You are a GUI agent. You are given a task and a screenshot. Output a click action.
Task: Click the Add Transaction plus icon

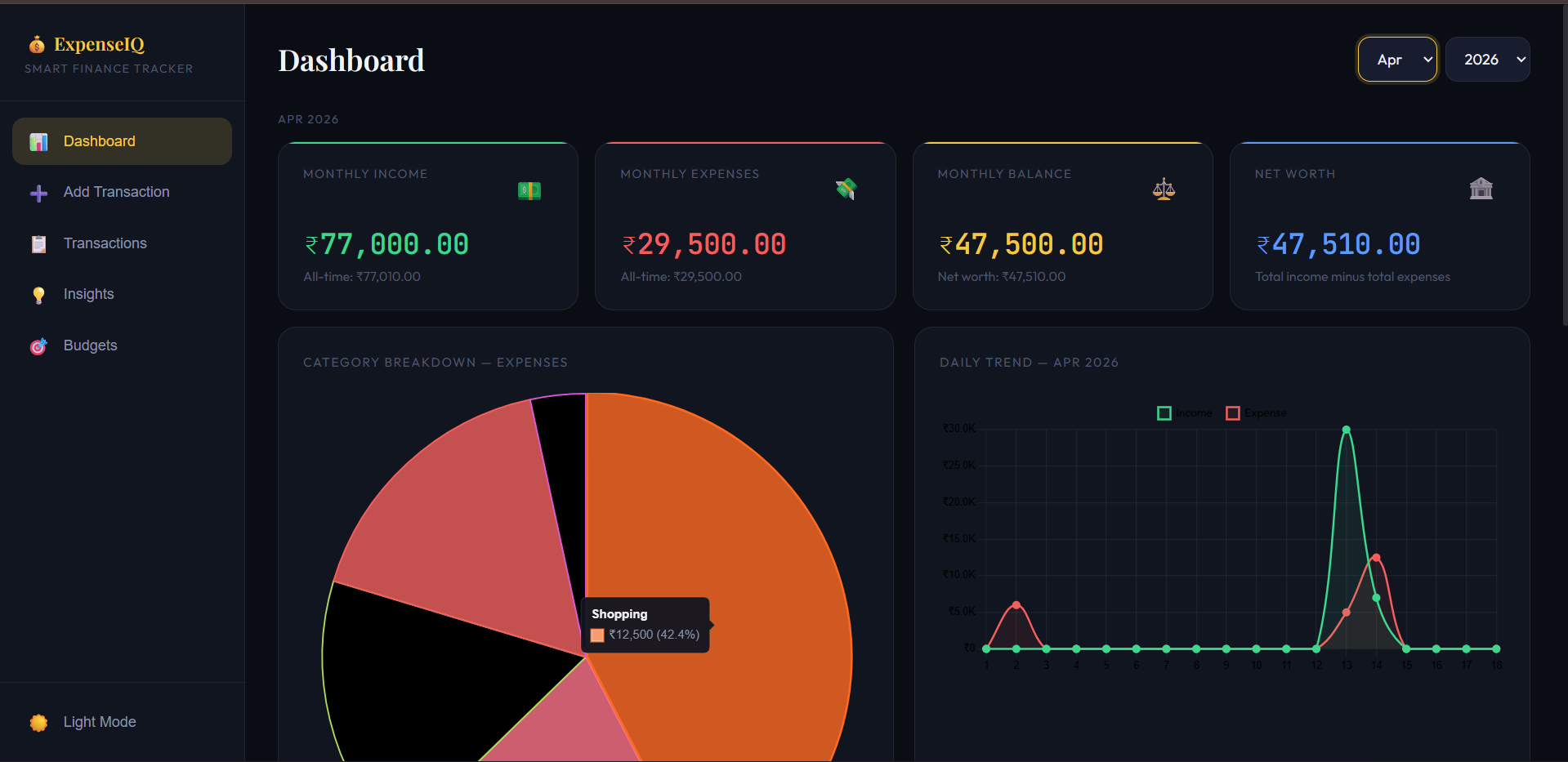click(38, 193)
